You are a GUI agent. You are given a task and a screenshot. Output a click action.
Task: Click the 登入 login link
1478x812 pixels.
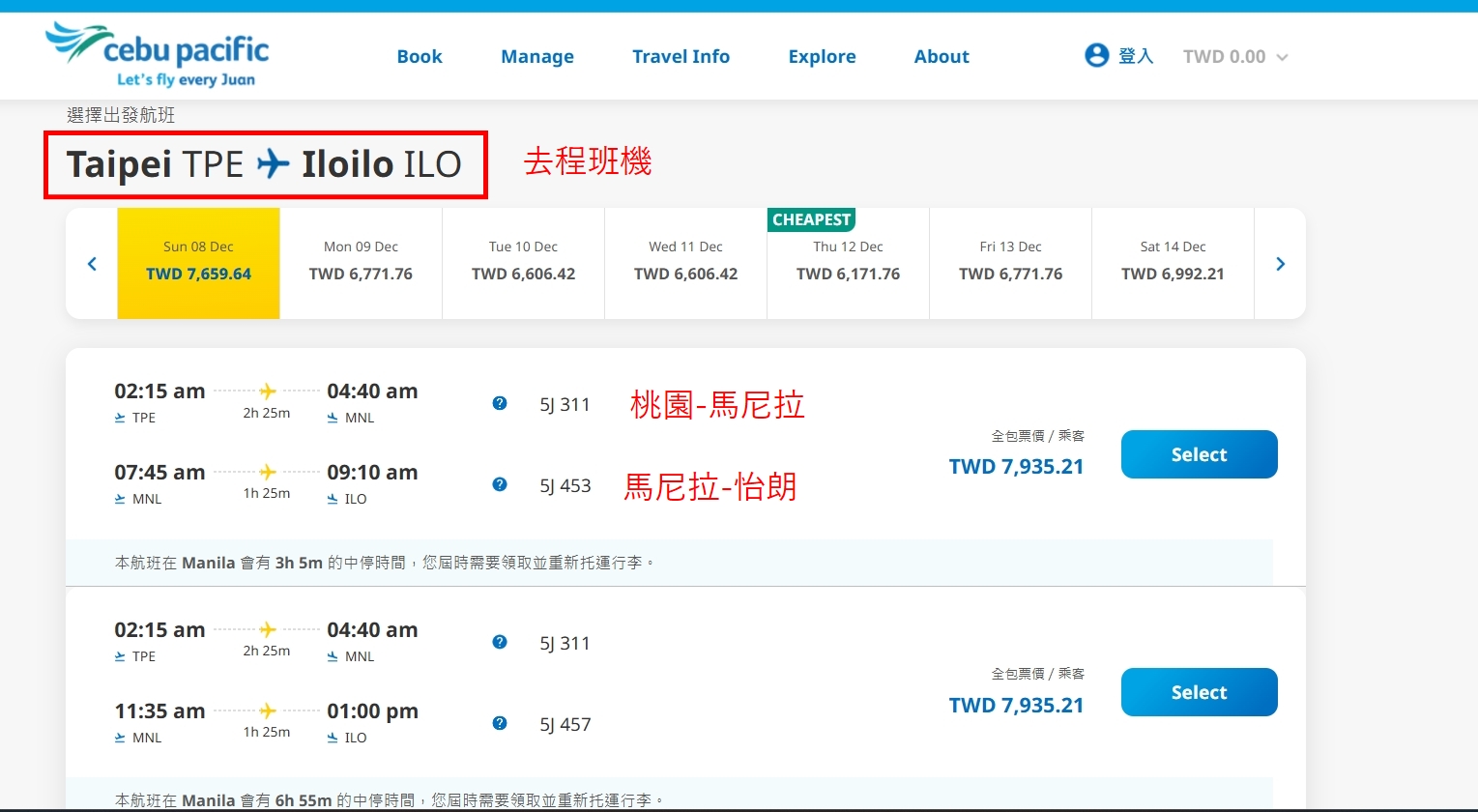[x=1138, y=56]
